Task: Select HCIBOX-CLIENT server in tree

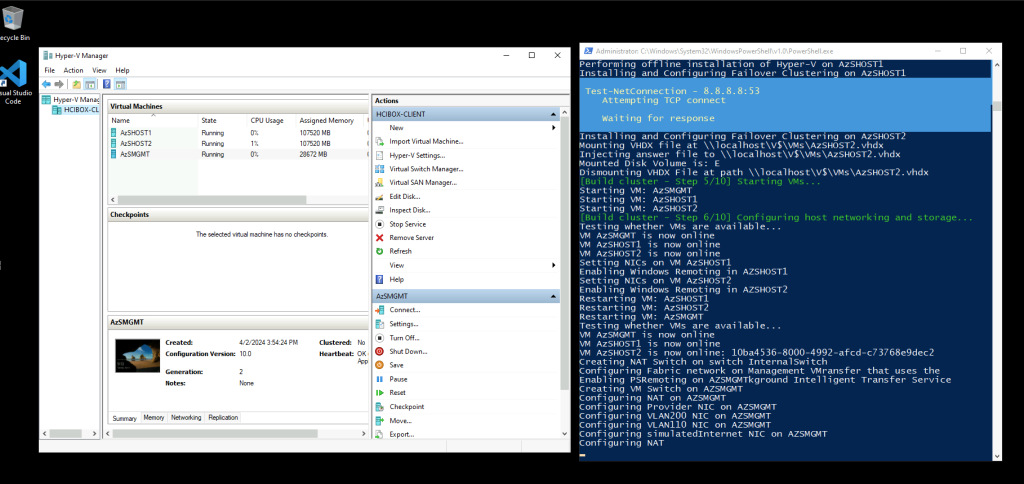Action: point(76,110)
